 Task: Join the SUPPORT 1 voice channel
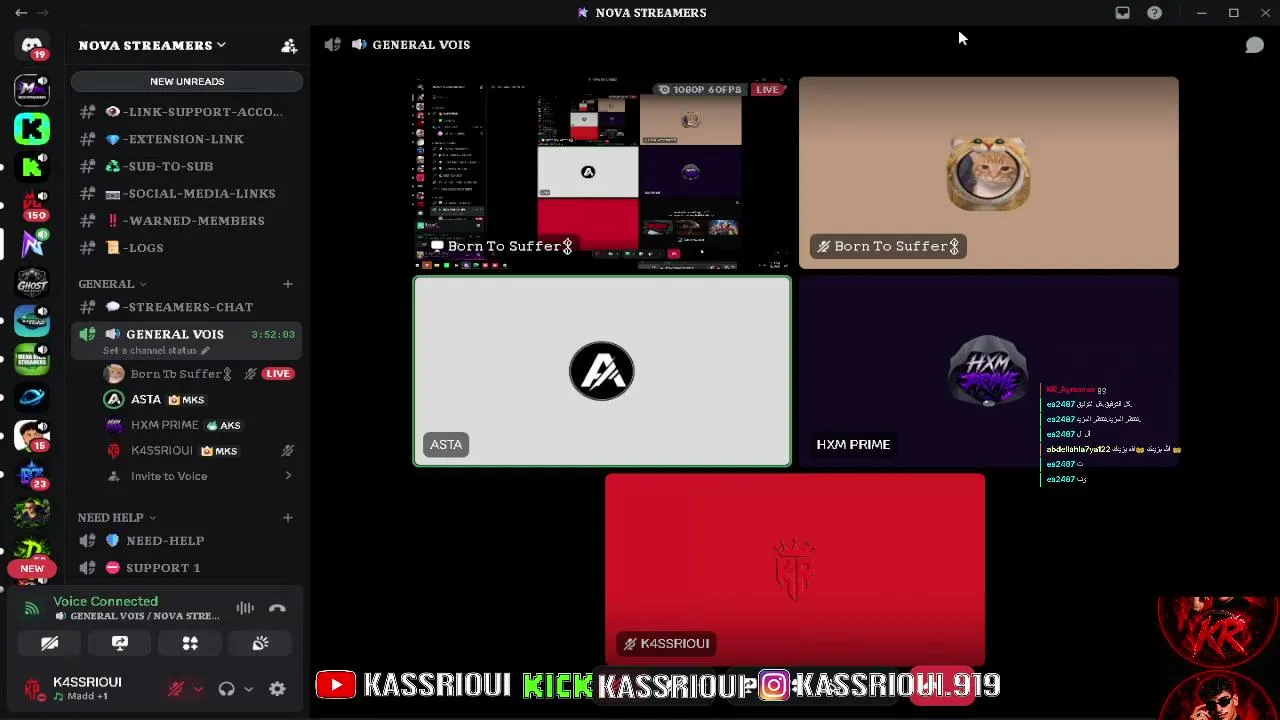coord(187,568)
